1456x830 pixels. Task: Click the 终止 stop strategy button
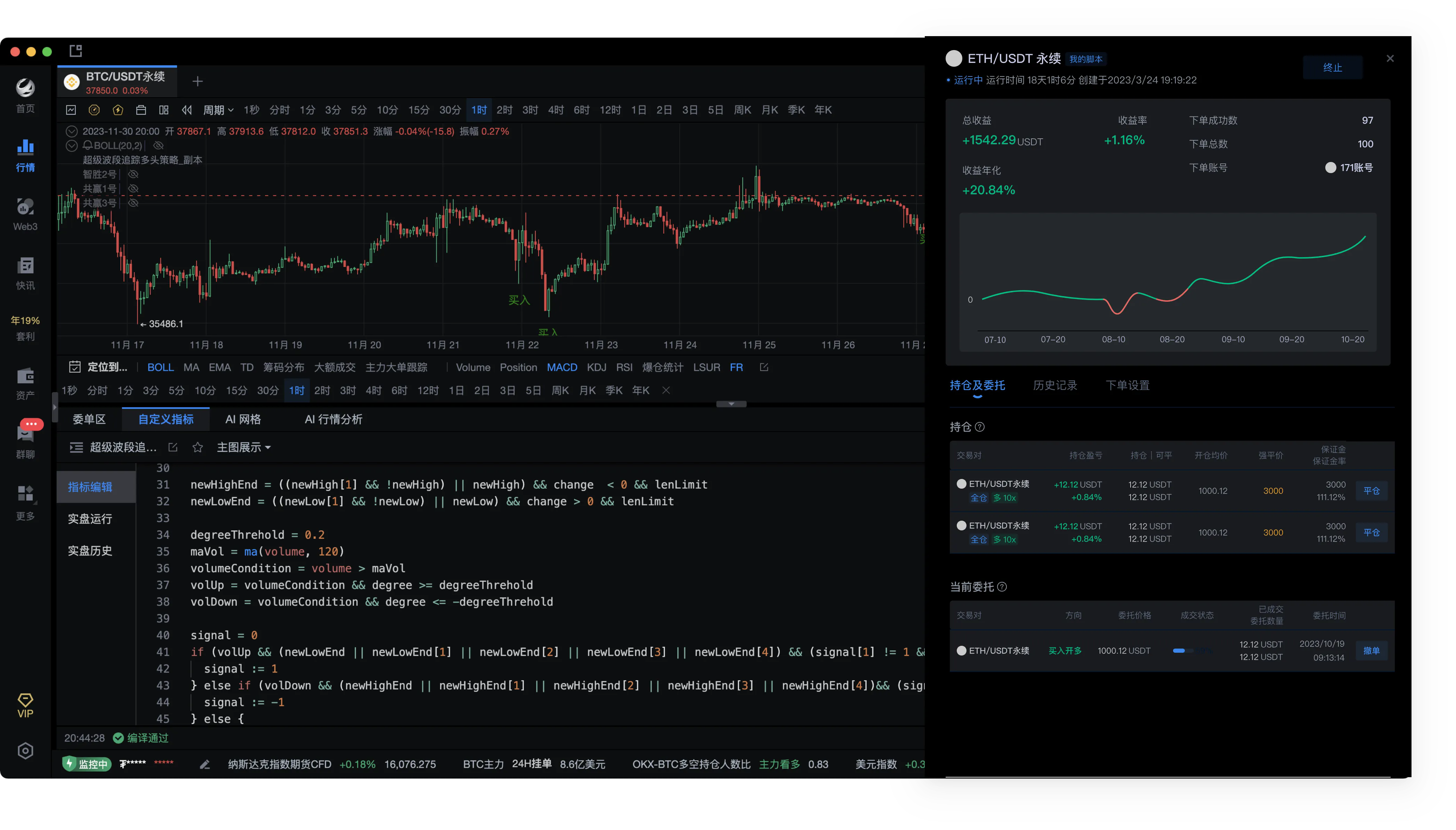click(x=1332, y=67)
